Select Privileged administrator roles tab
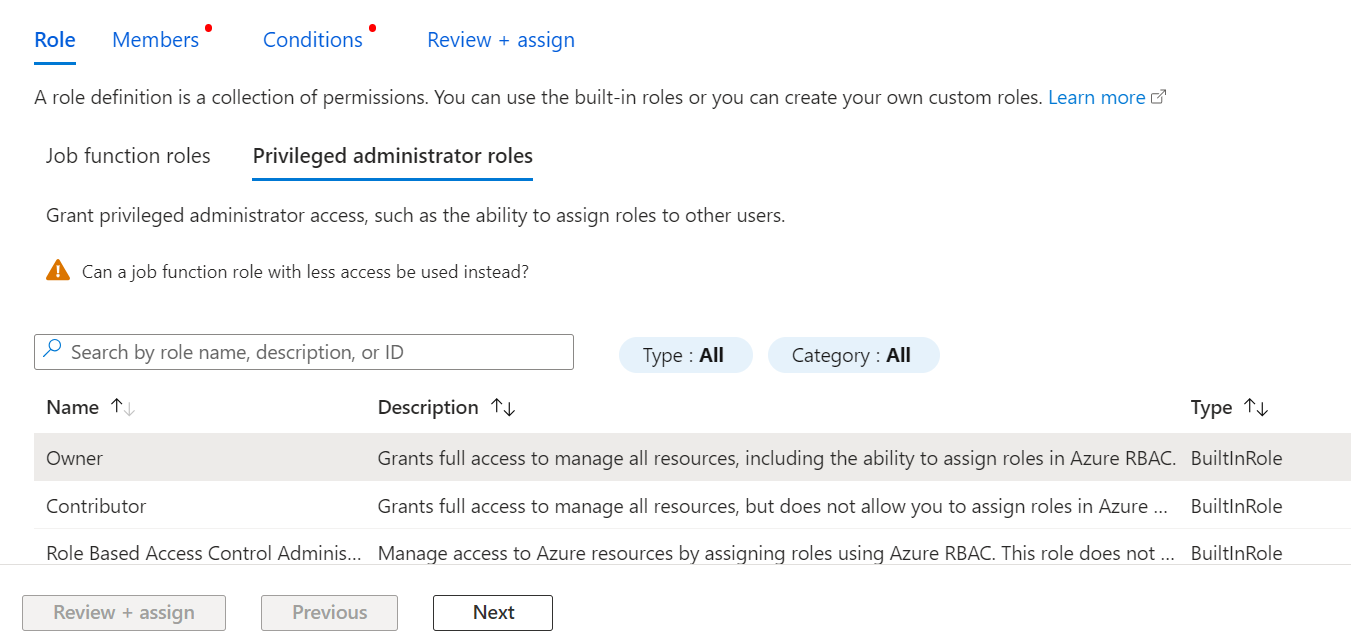The width and height of the screenshot is (1351, 642). click(392, 156)
